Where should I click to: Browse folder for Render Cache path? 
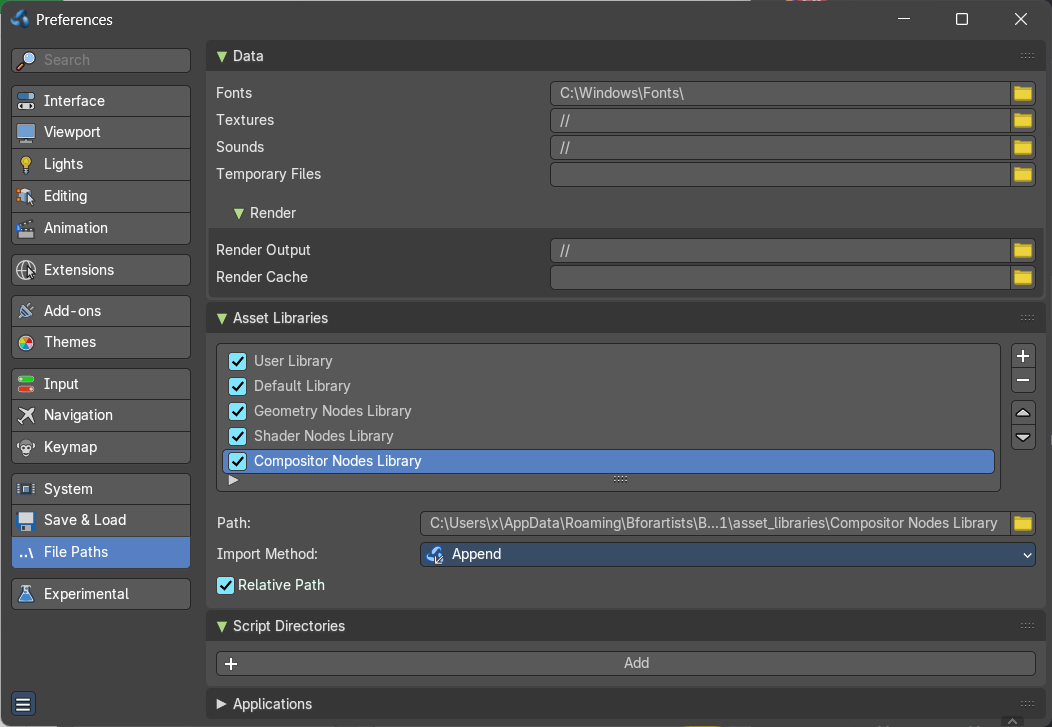click(1022, 278)
